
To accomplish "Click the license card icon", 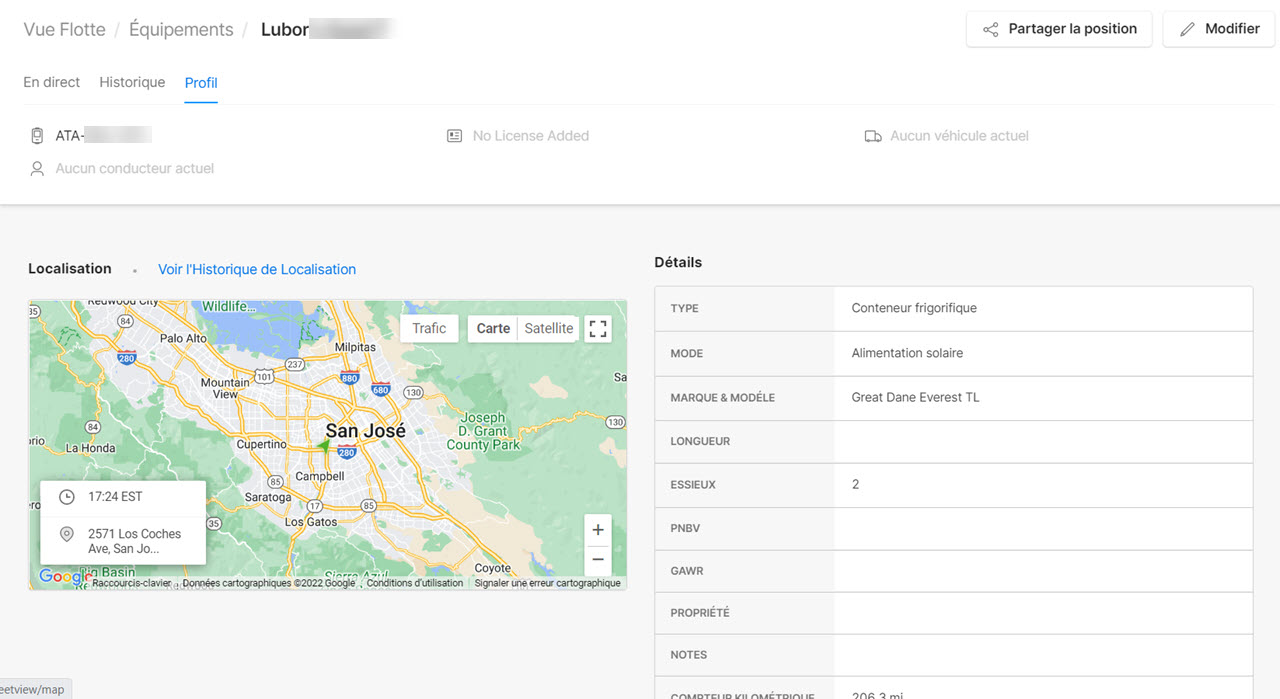I will click(x=454, y=136).
